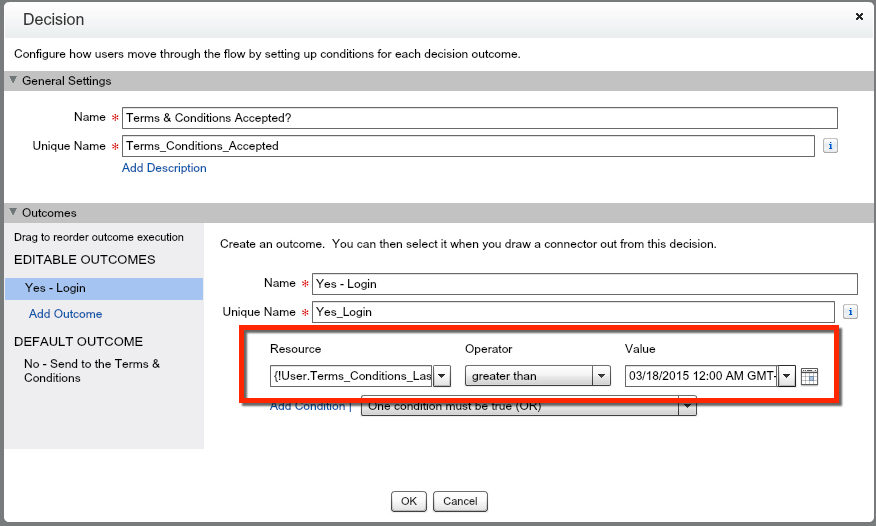Image resolution: width=876 pixels, height=526 pixels.
Task: Click the info icon beside General Unique Name
Action: point(830,146)
